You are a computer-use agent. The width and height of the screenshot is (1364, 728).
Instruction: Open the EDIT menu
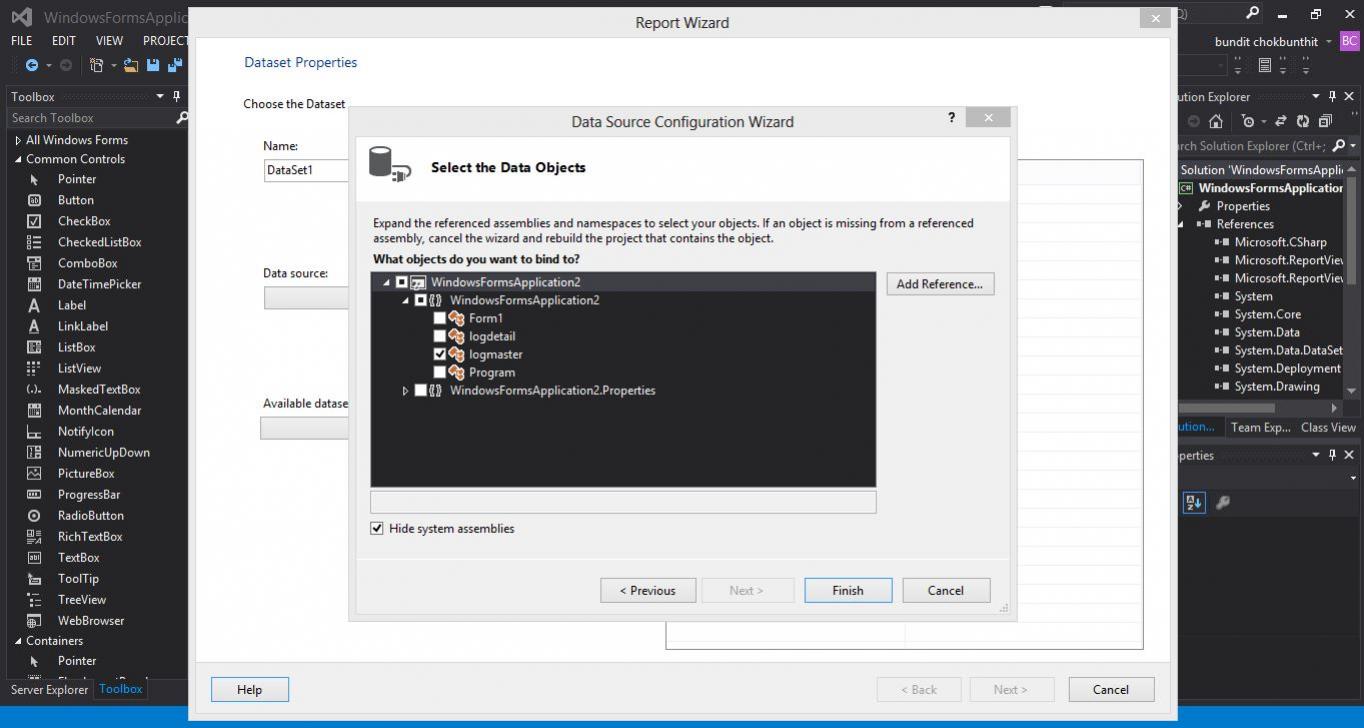point(64,41)
